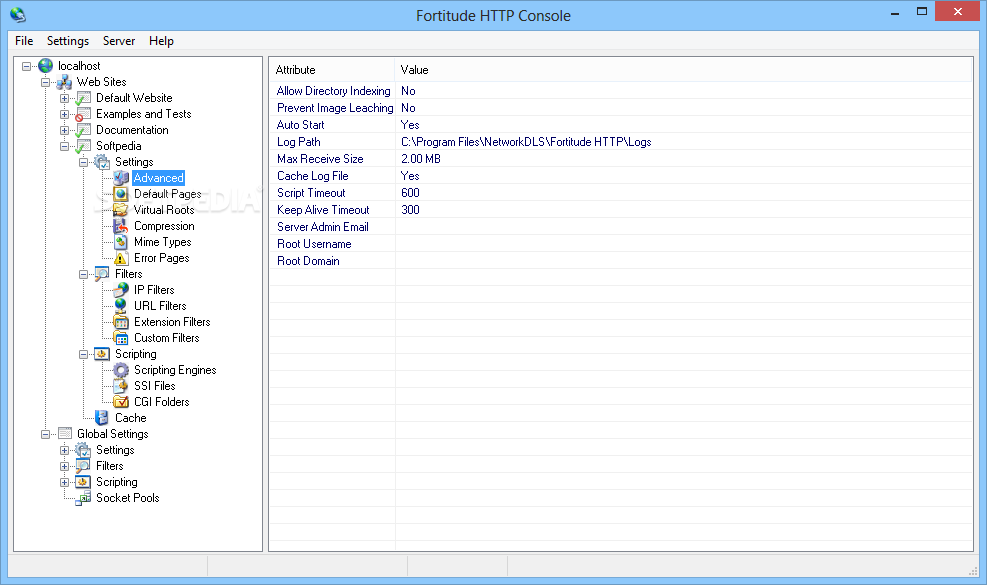Click the Examples and Tests stopped icon
The height and width of the screenshot is (585, 987).
tap(83, 114)
